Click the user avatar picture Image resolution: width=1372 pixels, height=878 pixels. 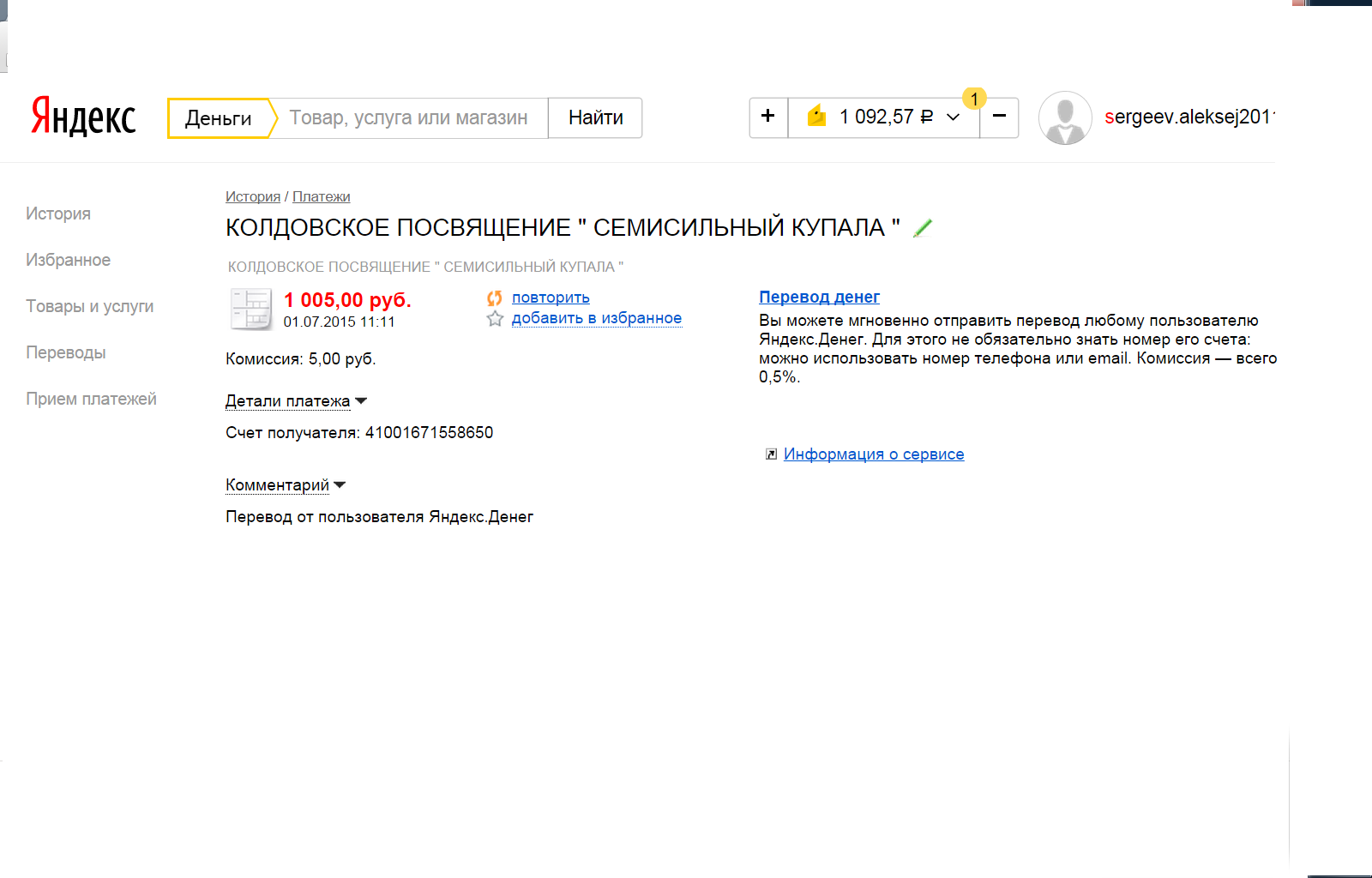pyautogui.click(x=1065, y=117)
